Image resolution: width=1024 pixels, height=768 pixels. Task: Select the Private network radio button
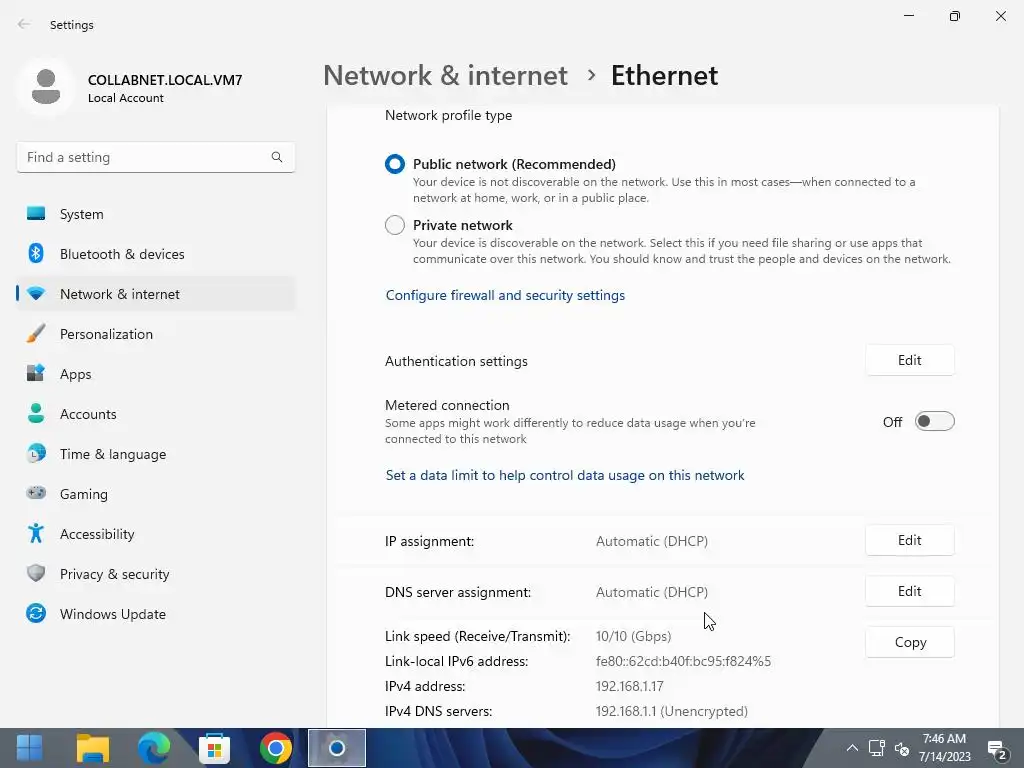(395, 225)
